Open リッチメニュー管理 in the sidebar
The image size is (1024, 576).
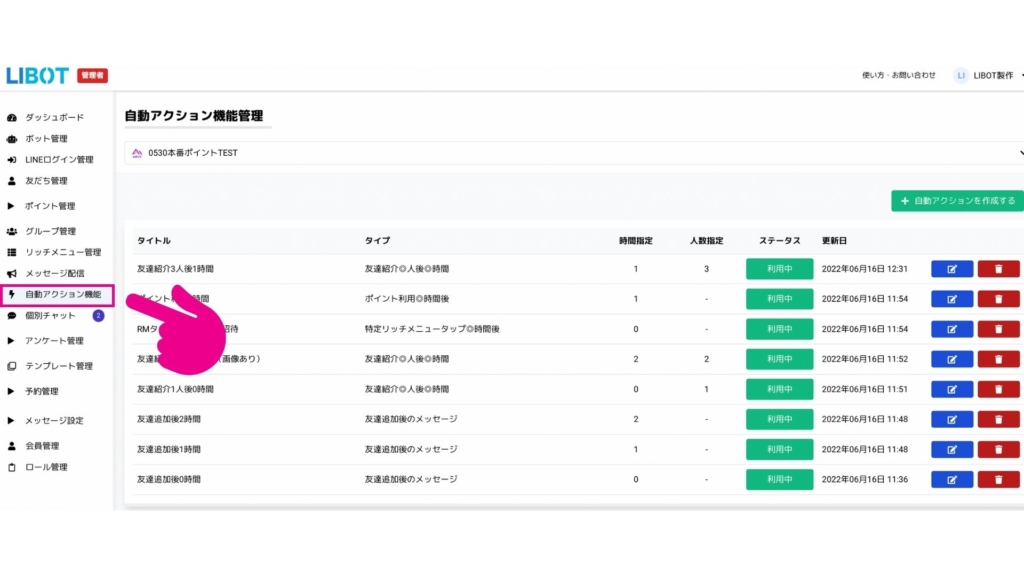tap(62, 252)
